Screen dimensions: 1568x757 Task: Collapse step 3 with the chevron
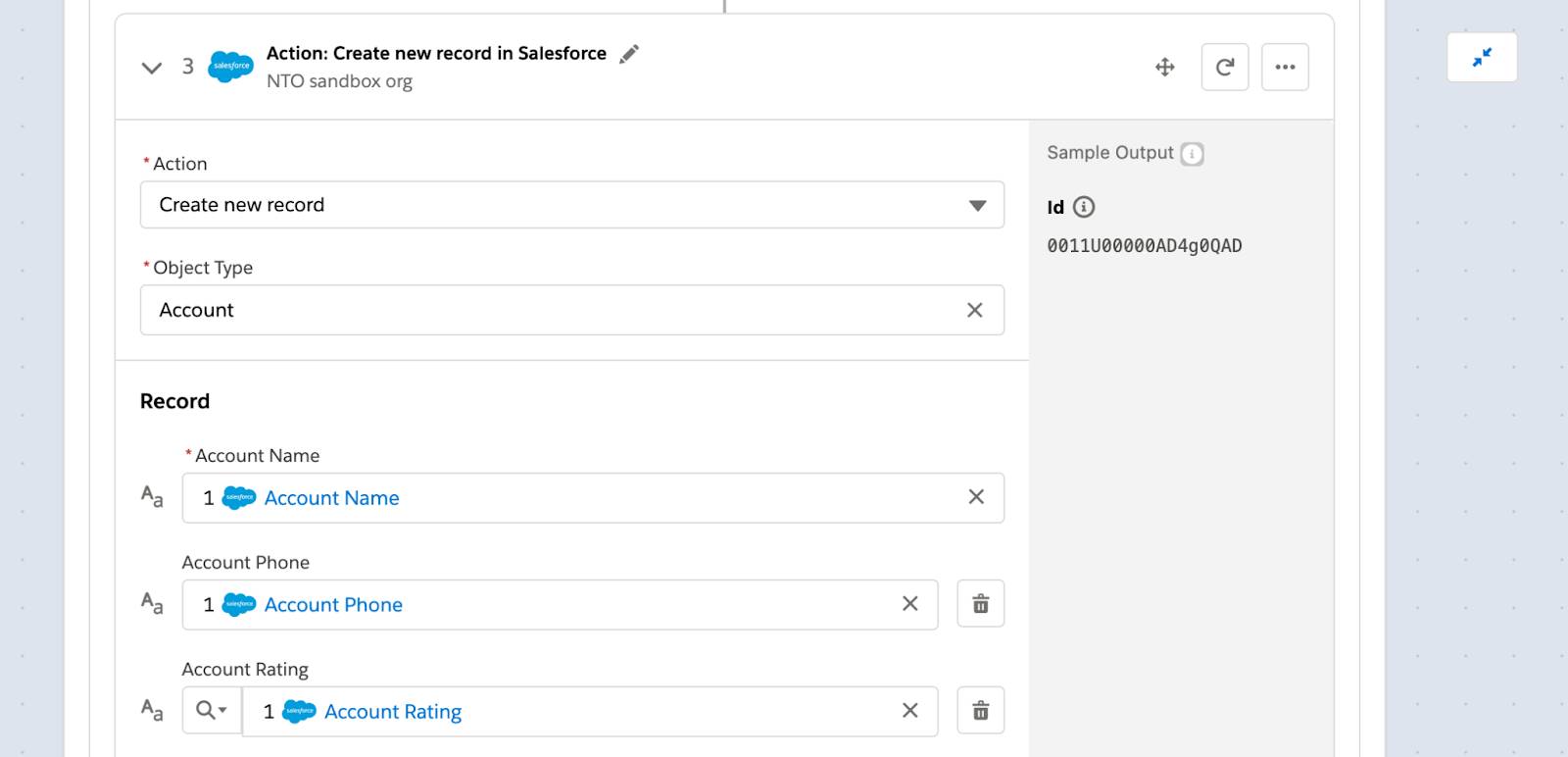pos(151,68)
